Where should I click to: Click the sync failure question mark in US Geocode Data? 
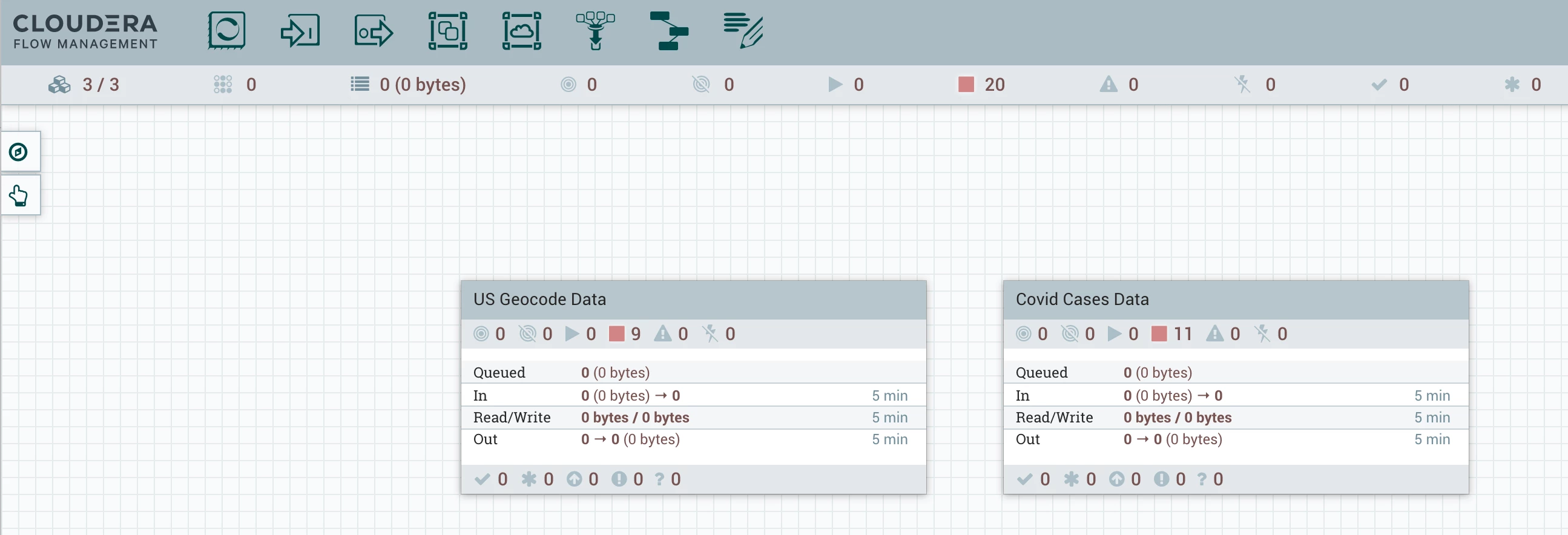(x=659, y=479)
